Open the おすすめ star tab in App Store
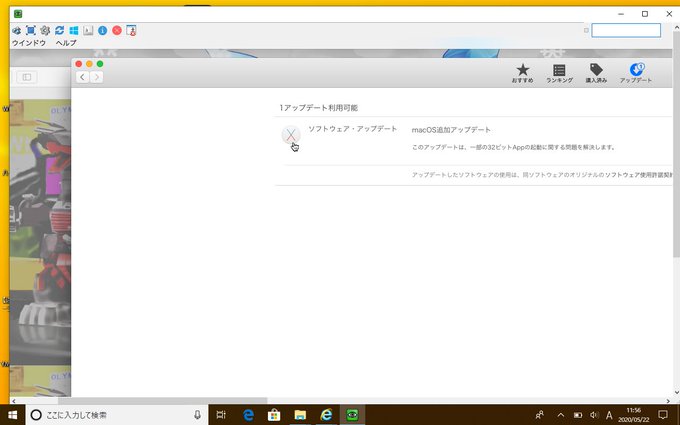The height and width of the screenshot is (425, 680). (523, 73)
